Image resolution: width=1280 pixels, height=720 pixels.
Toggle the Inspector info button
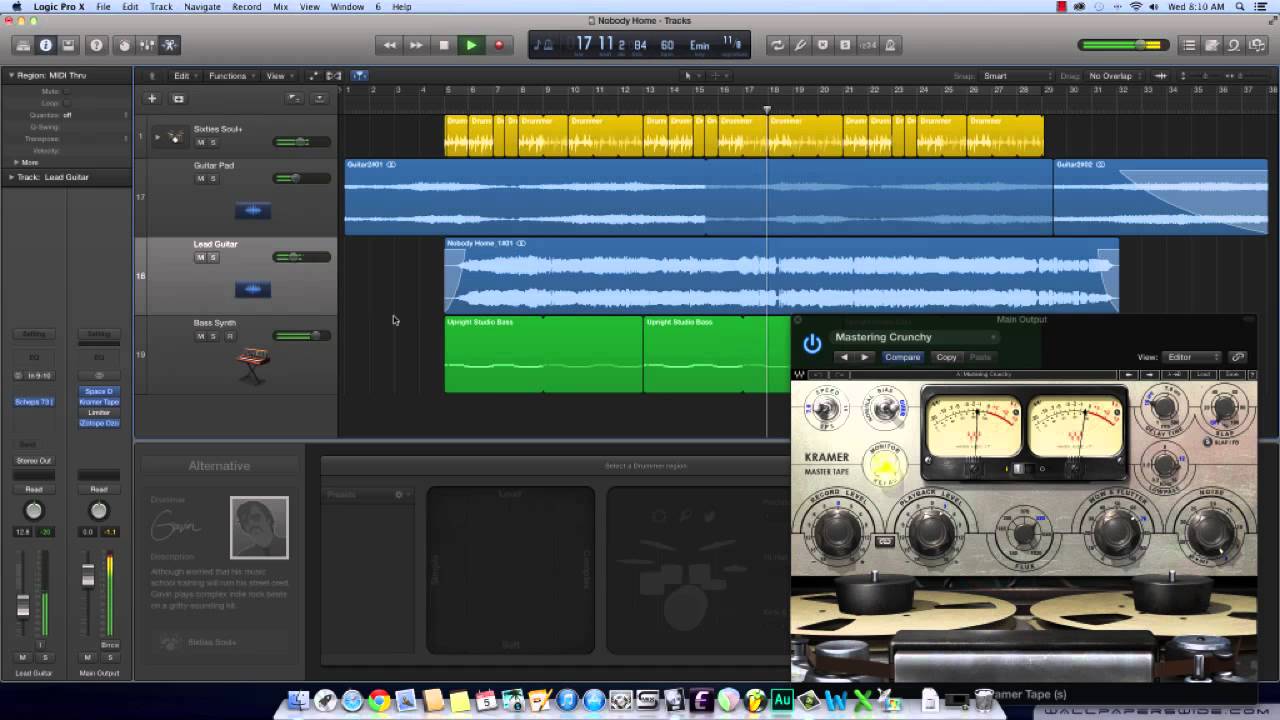(45, 45)
